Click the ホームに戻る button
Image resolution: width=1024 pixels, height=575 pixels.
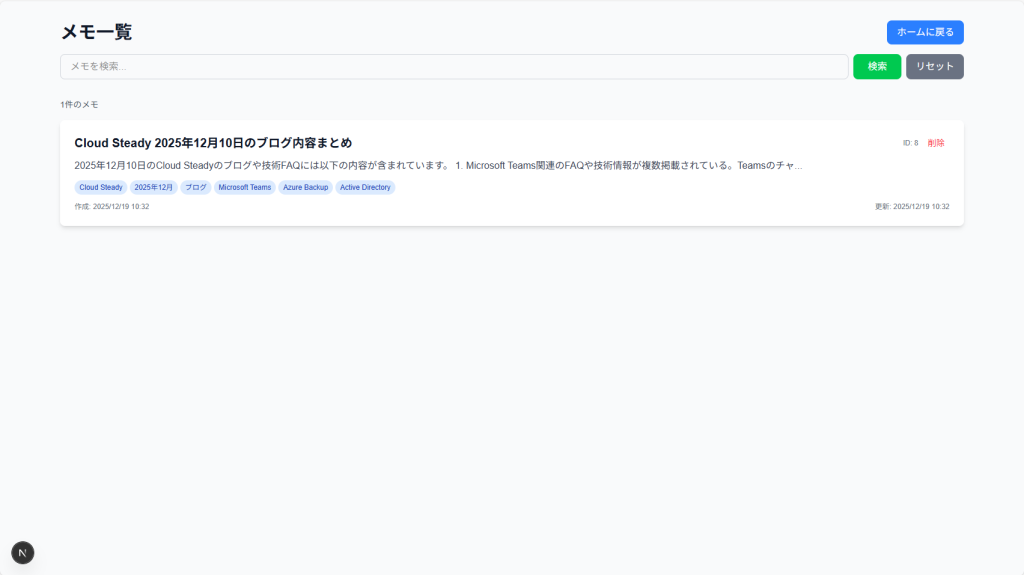pyautogui.click(x=924, y=32)
